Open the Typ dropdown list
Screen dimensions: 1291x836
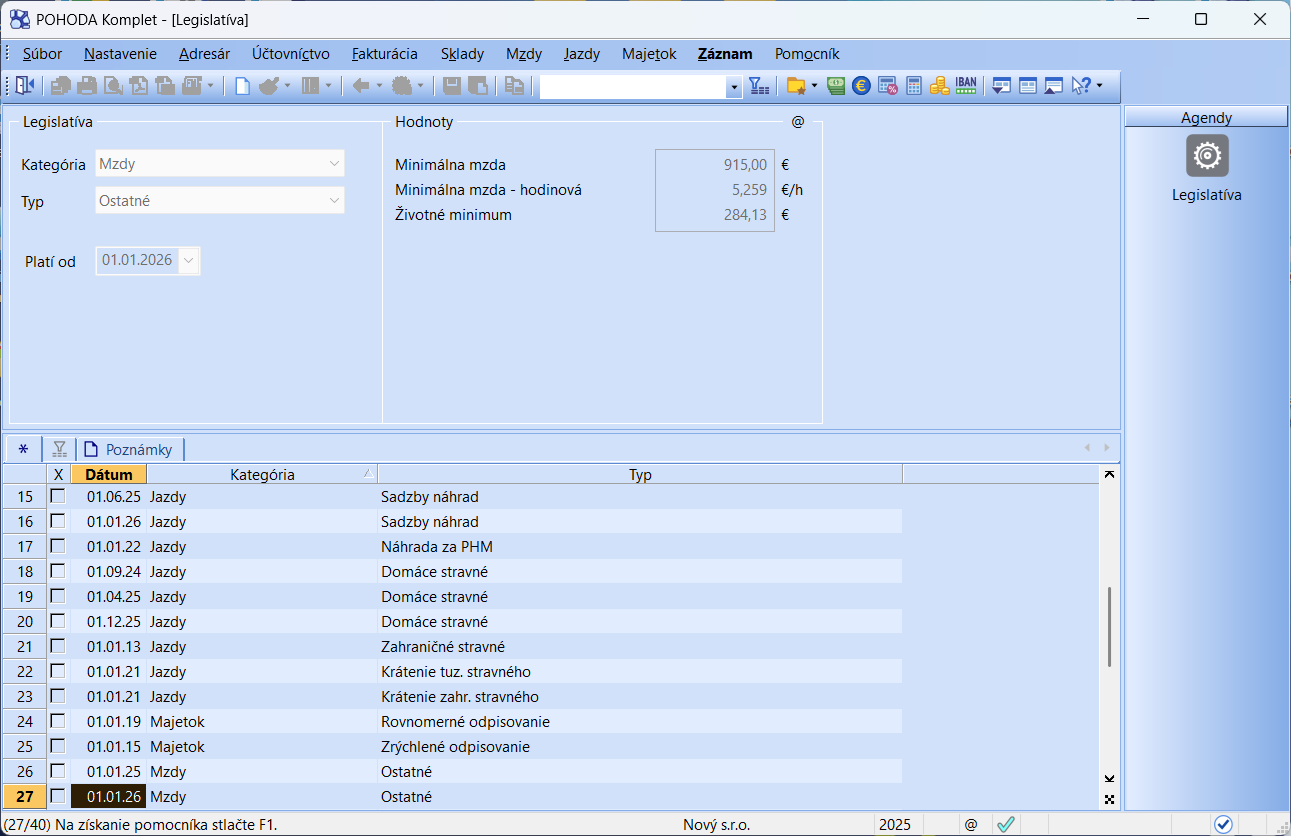point(334,201)
